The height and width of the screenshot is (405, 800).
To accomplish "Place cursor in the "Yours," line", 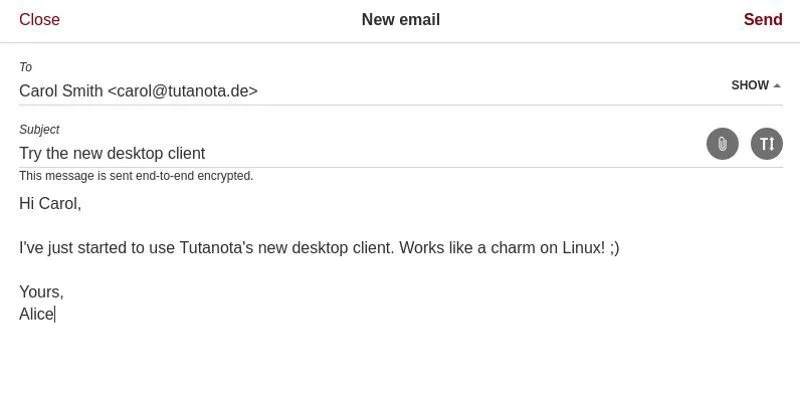I will (x=41, y=292).
